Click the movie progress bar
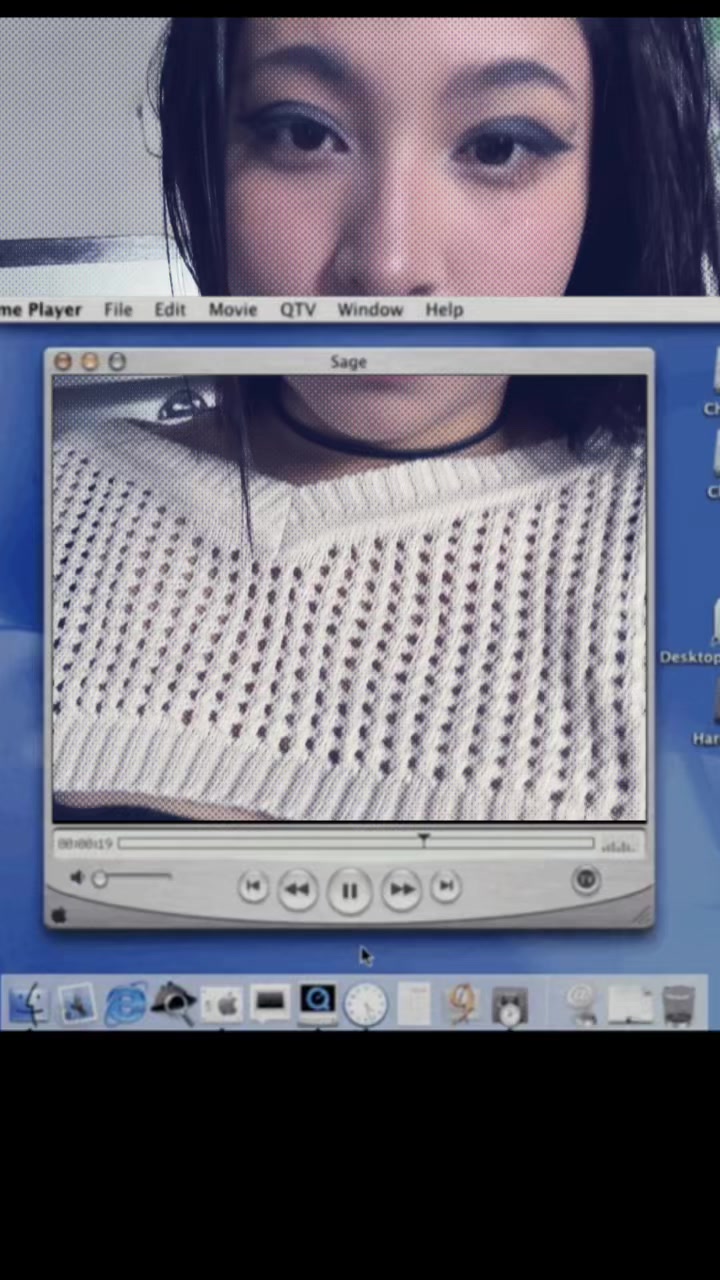 pos(356,845)
